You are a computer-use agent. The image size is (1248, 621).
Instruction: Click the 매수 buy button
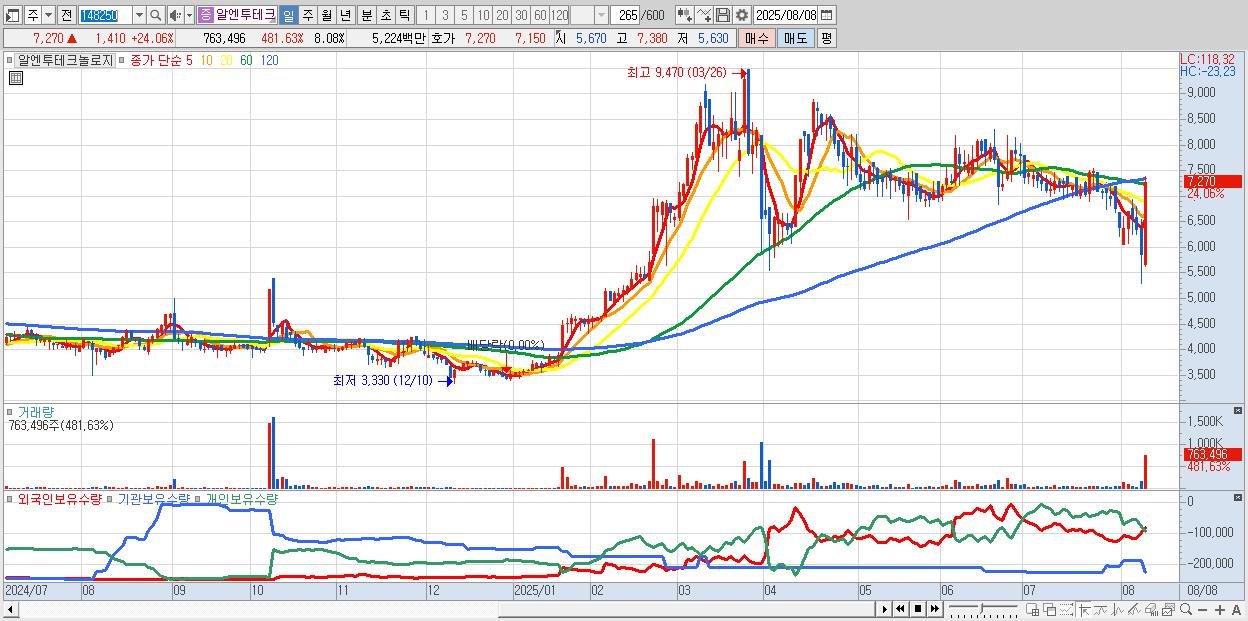click(x=757, y=38)
